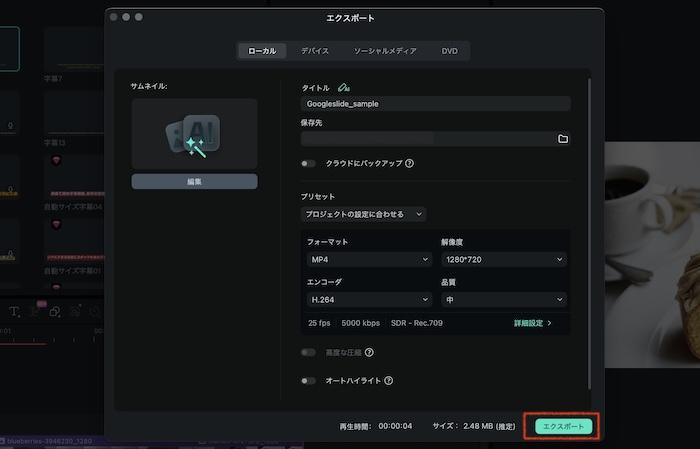Click the 5000 kbps bitrate text
Viewport: 700px width, 449px height.
[361, 323]
